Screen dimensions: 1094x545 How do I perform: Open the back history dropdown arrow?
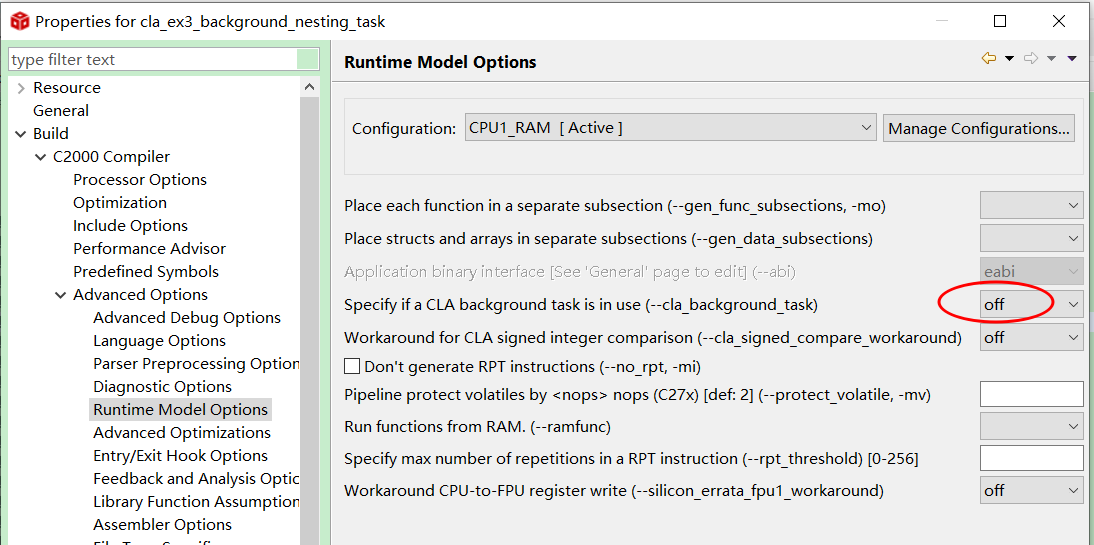pos(1009,59)
